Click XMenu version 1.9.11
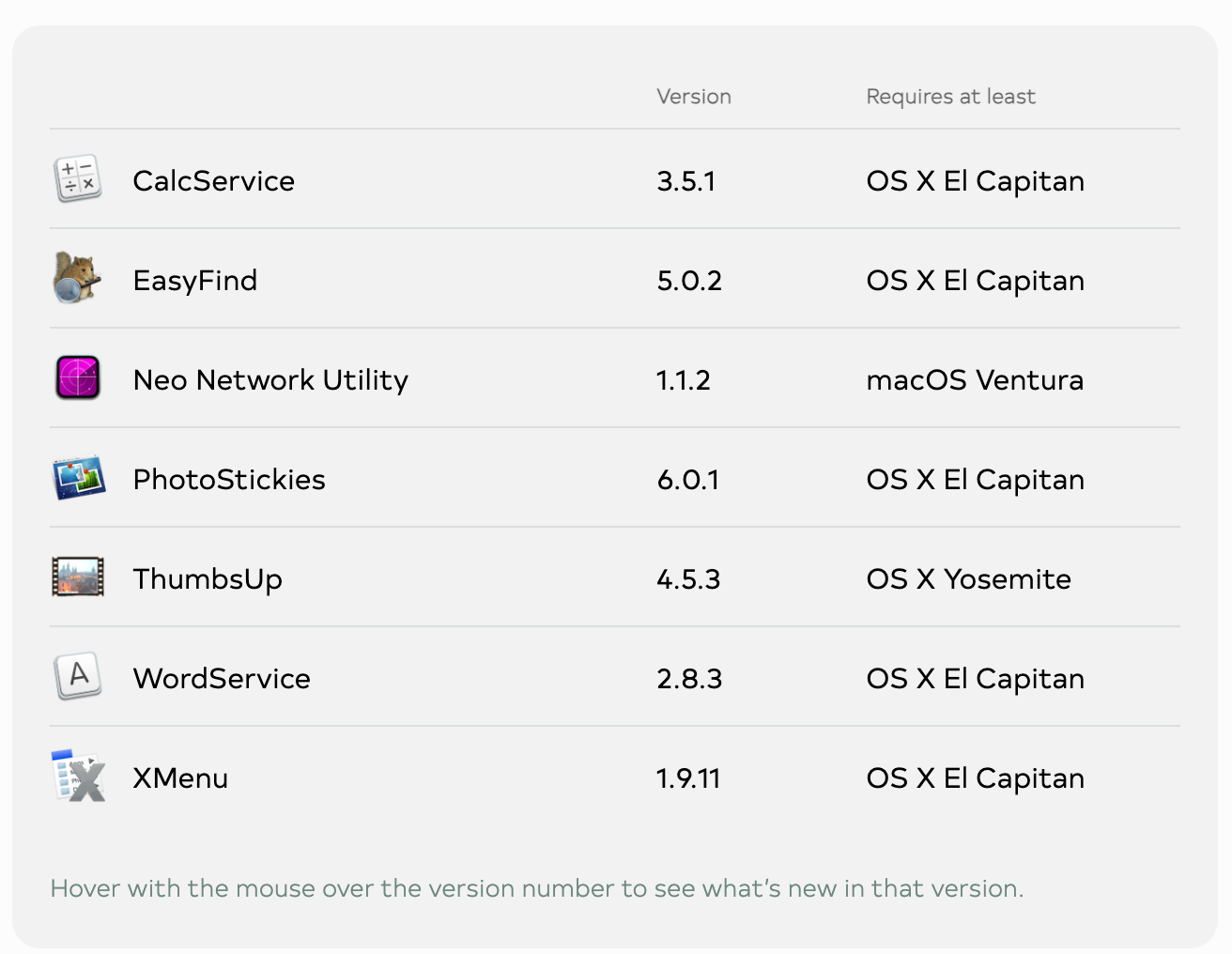Screen dimensions: 1232x954 tap(687, 778)
